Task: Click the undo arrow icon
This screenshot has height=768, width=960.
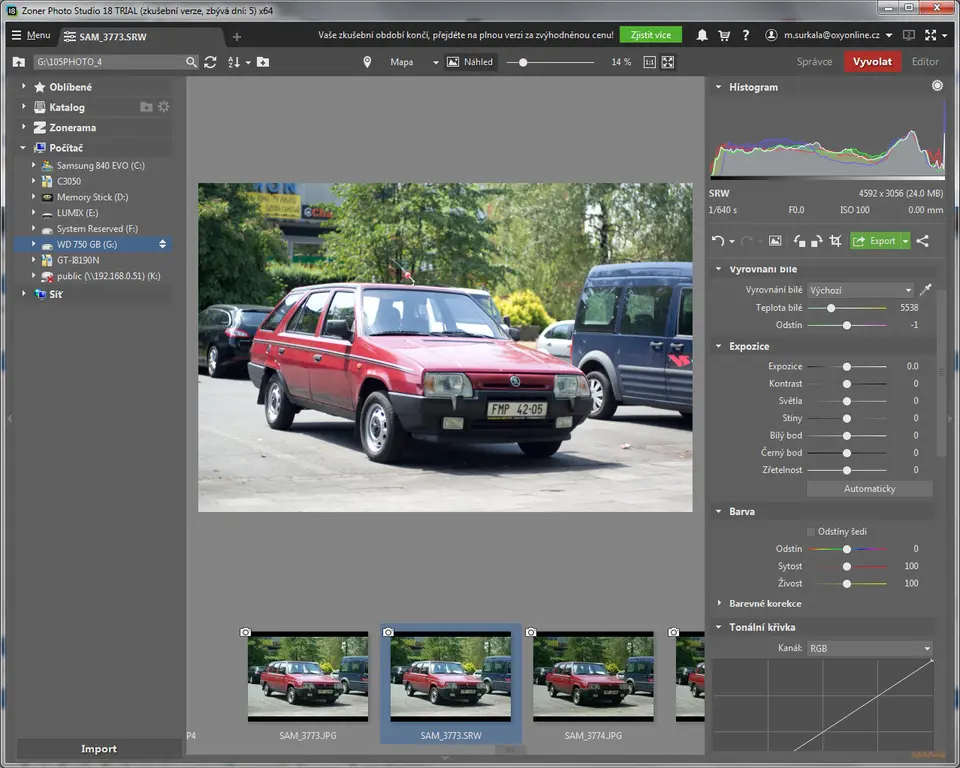Action: click(x=718, y=241)
